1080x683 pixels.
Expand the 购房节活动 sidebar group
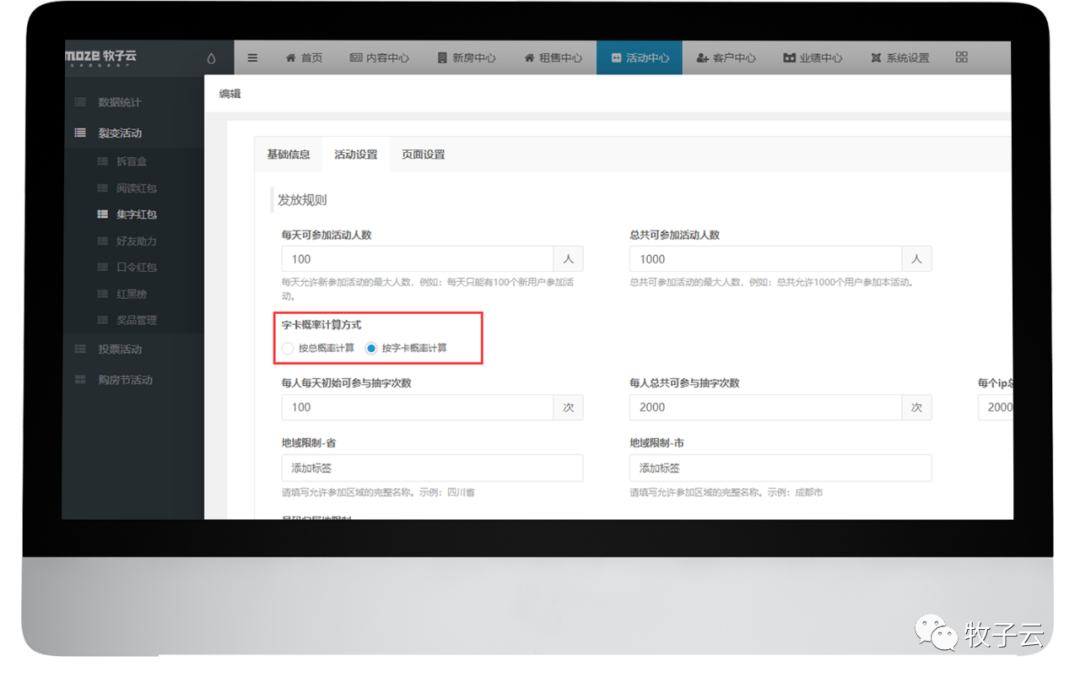point(124,380)
